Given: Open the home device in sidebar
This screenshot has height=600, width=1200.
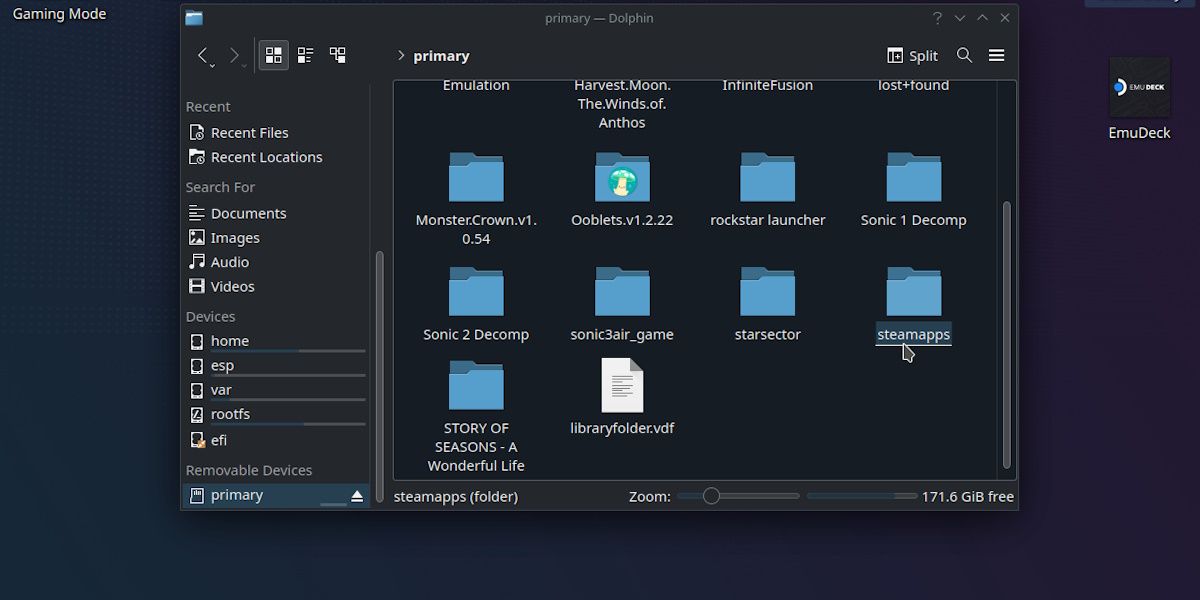Looking at the screenshot, I should [x=229, y=340].
